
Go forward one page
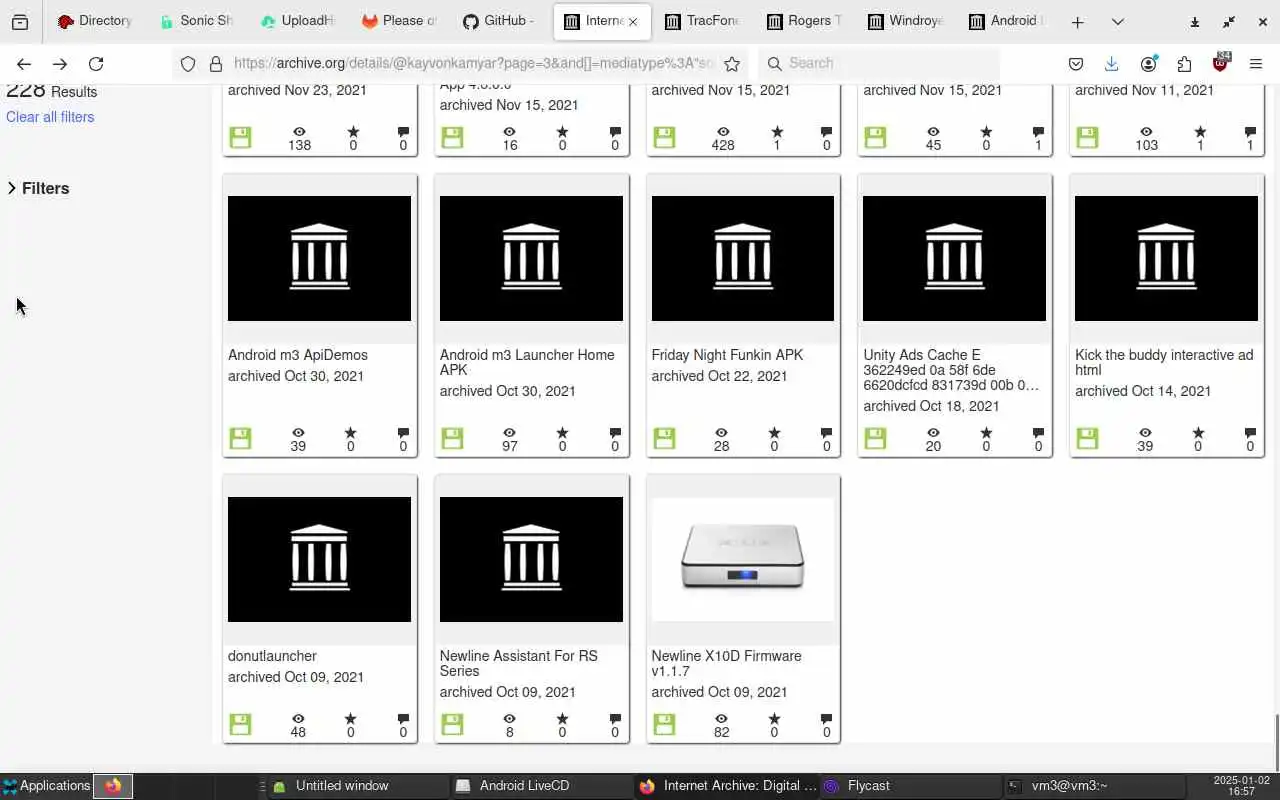60,64
